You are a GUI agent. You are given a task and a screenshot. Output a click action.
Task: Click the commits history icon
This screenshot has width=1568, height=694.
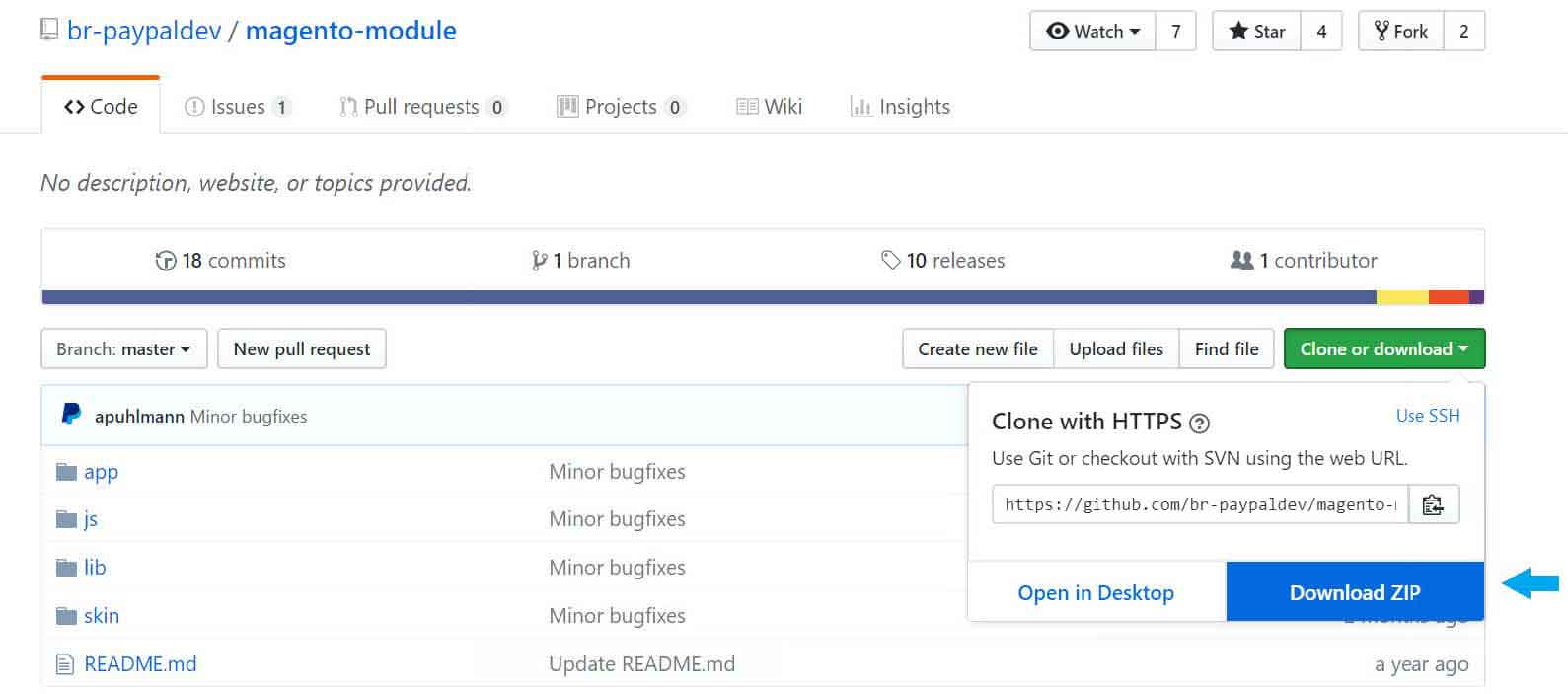pos(166,261)
